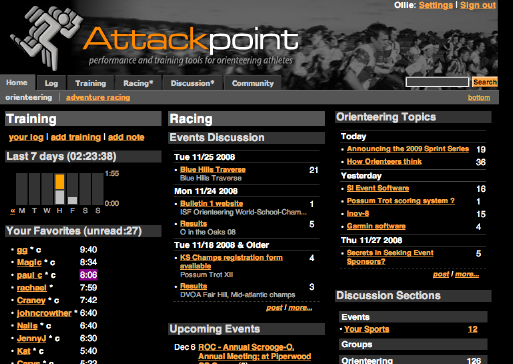Screen dimensions: 513x364
Task: Click 'post' under Orienteering Topics
Action: click(x=441, y=274)
